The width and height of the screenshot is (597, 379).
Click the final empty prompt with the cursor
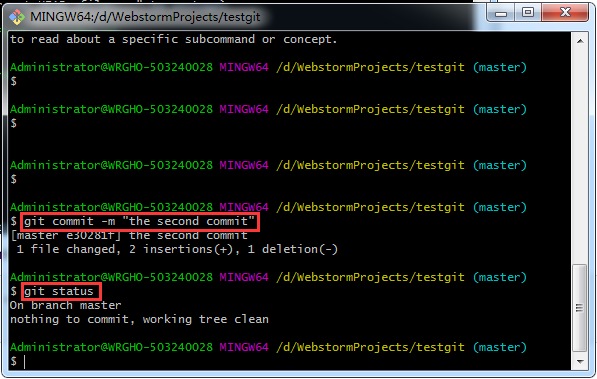[18, 361]
